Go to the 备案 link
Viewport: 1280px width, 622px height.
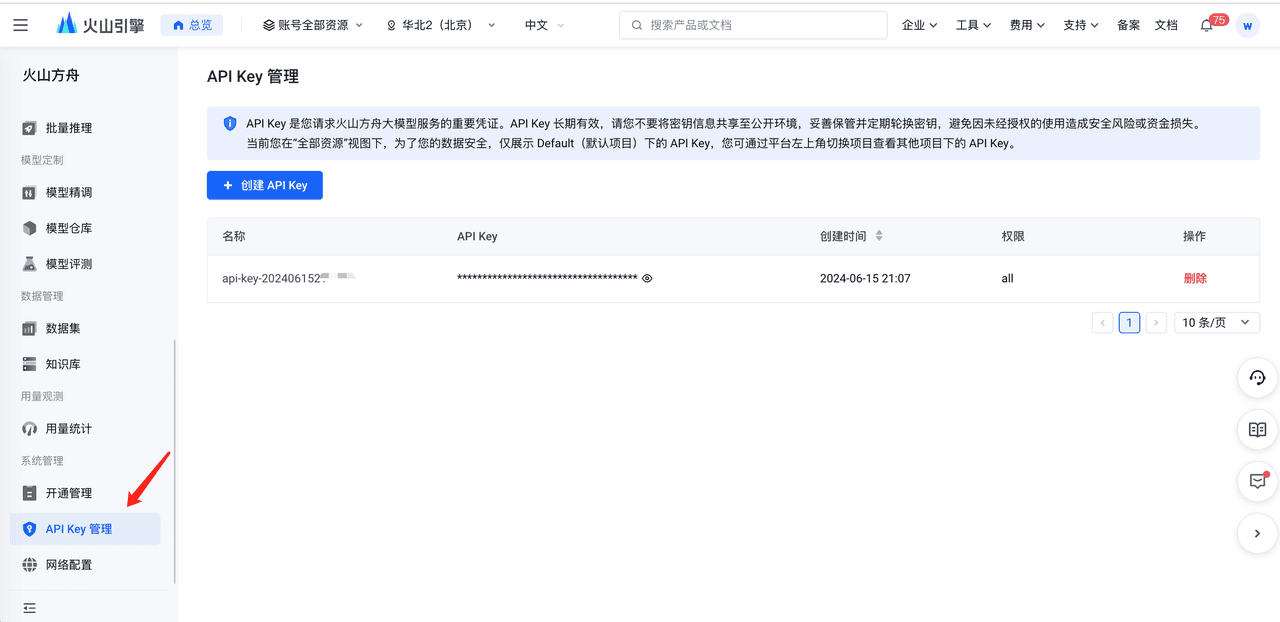point(1129,25)
